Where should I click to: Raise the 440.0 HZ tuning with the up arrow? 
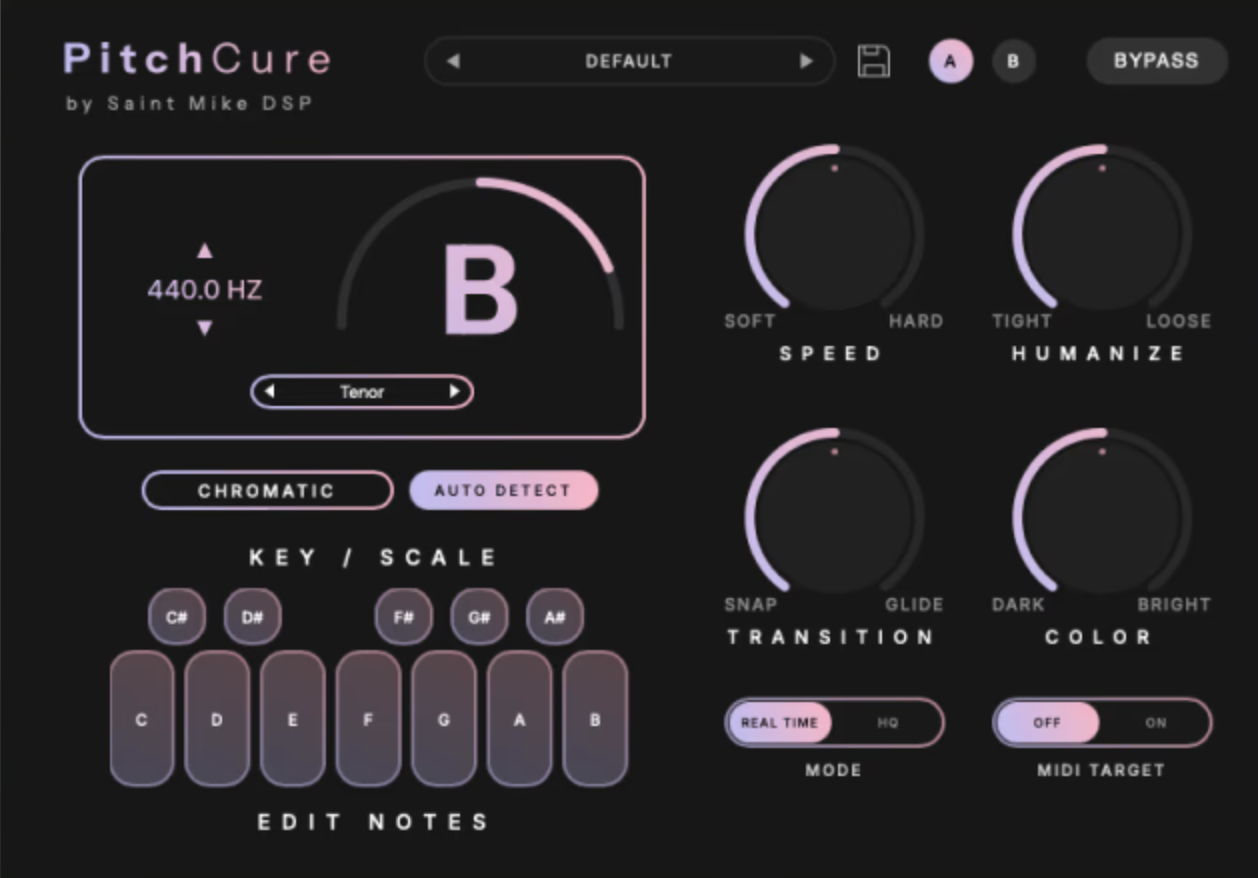(x=205, y=251)
